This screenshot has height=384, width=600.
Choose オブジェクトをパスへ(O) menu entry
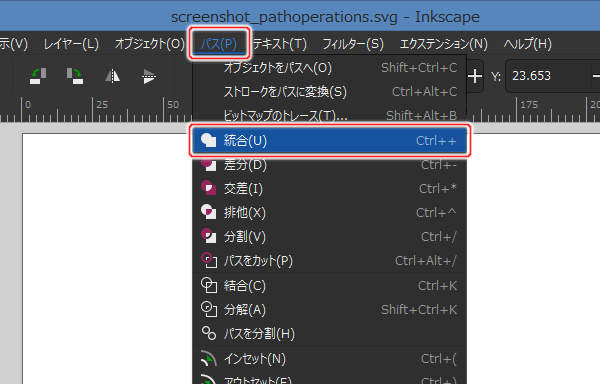(329, 68)
